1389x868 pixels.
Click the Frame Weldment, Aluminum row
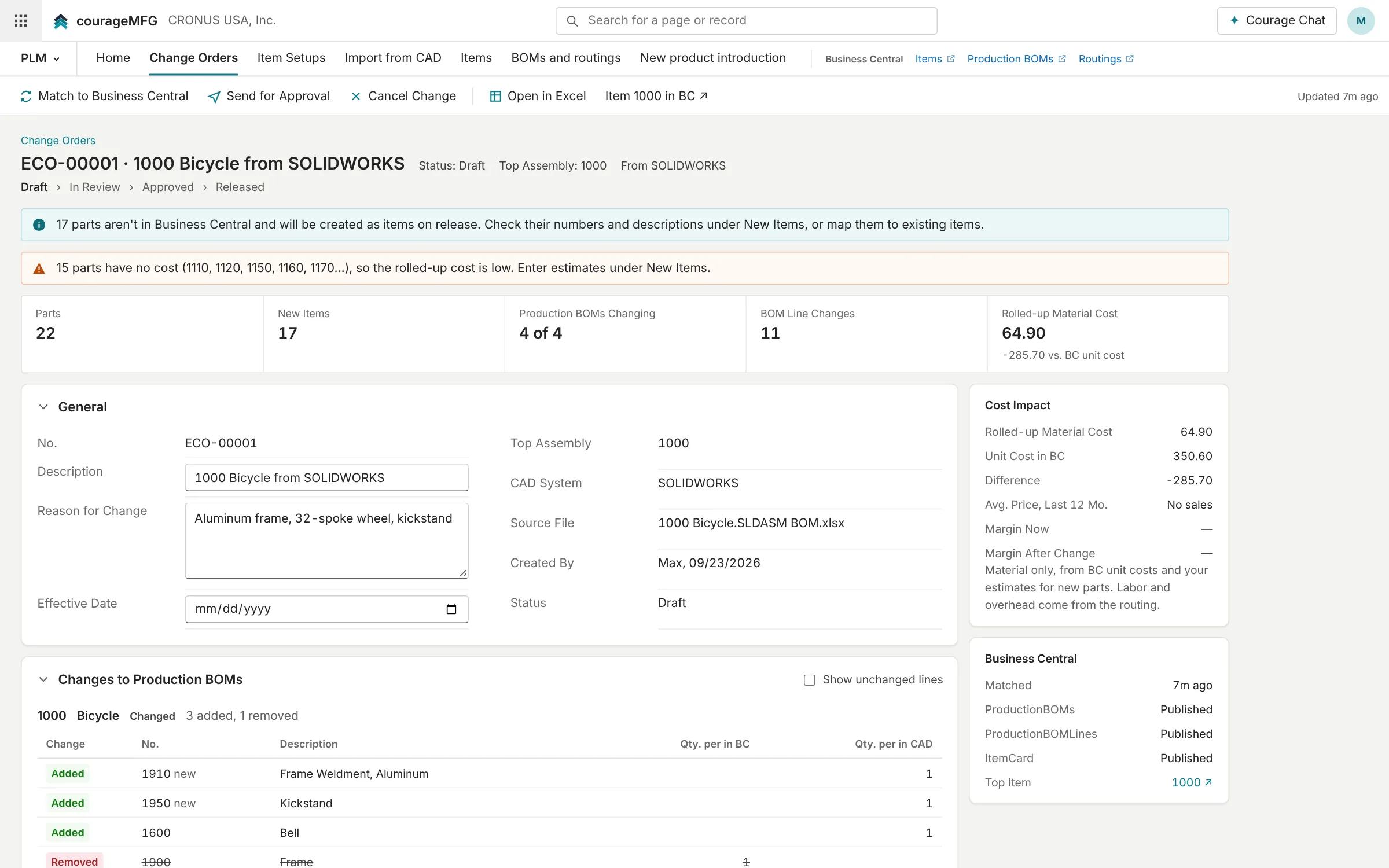pos(490,774)
